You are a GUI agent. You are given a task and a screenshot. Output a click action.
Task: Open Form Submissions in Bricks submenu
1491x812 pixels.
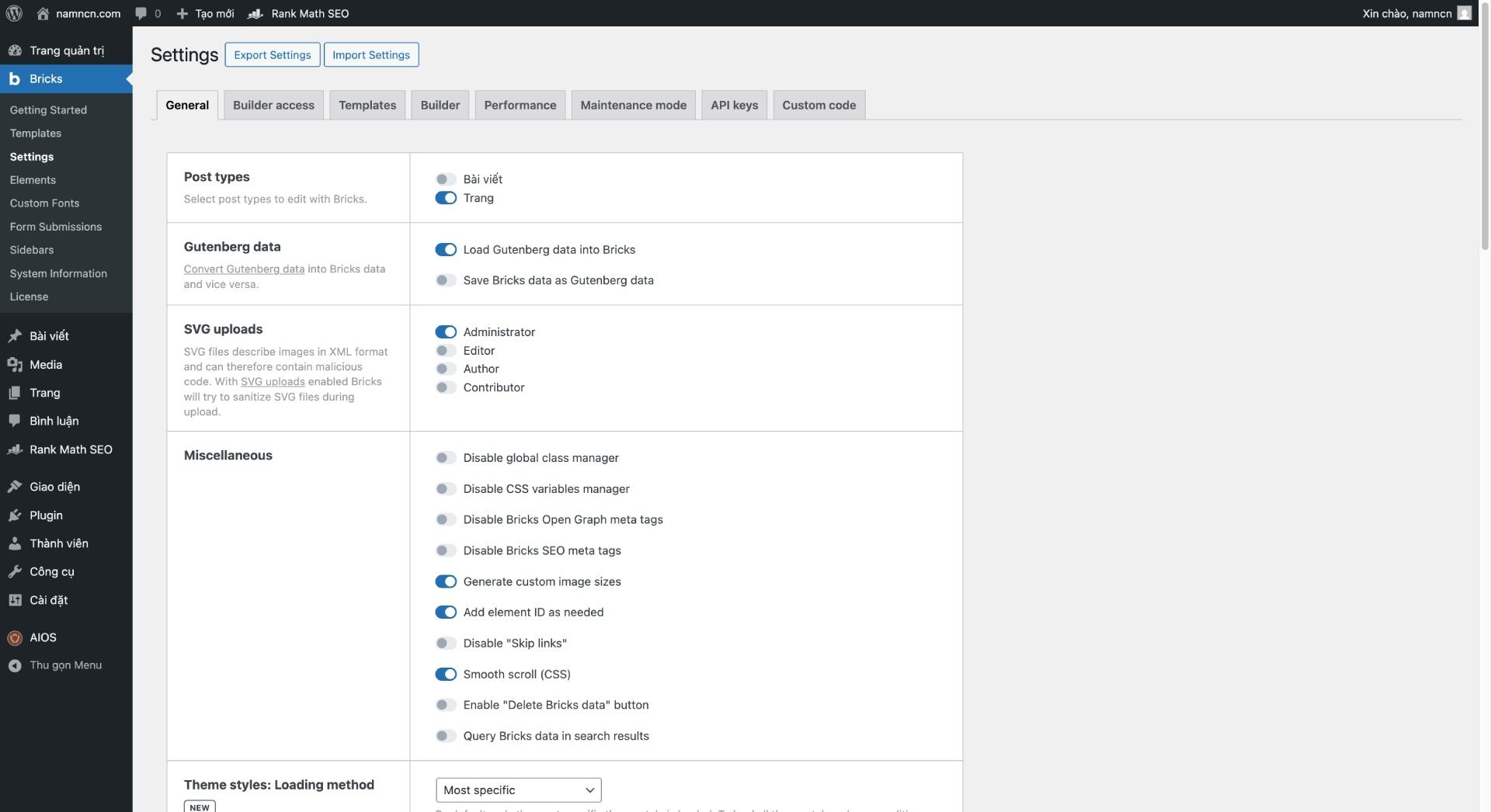[56, 227]
